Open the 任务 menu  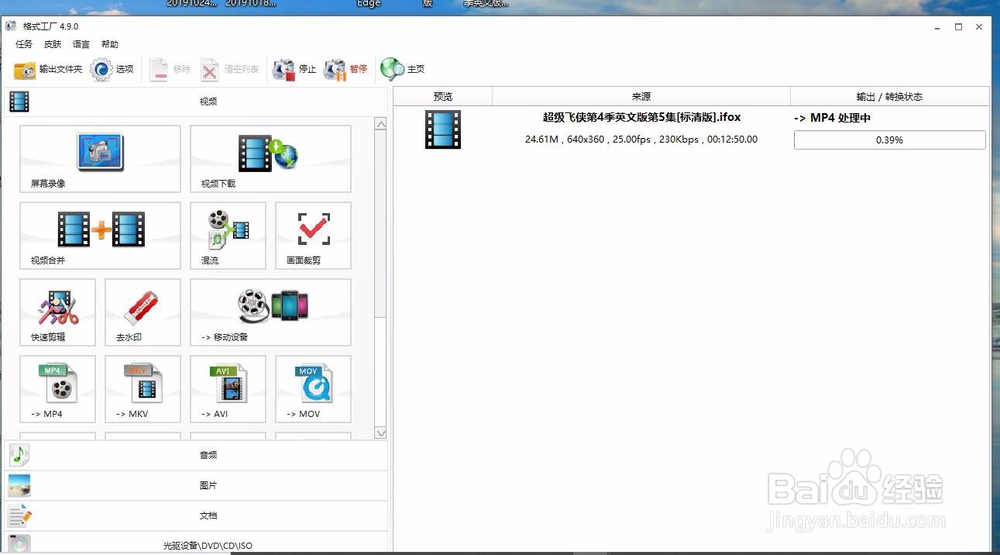click(24, 44)
